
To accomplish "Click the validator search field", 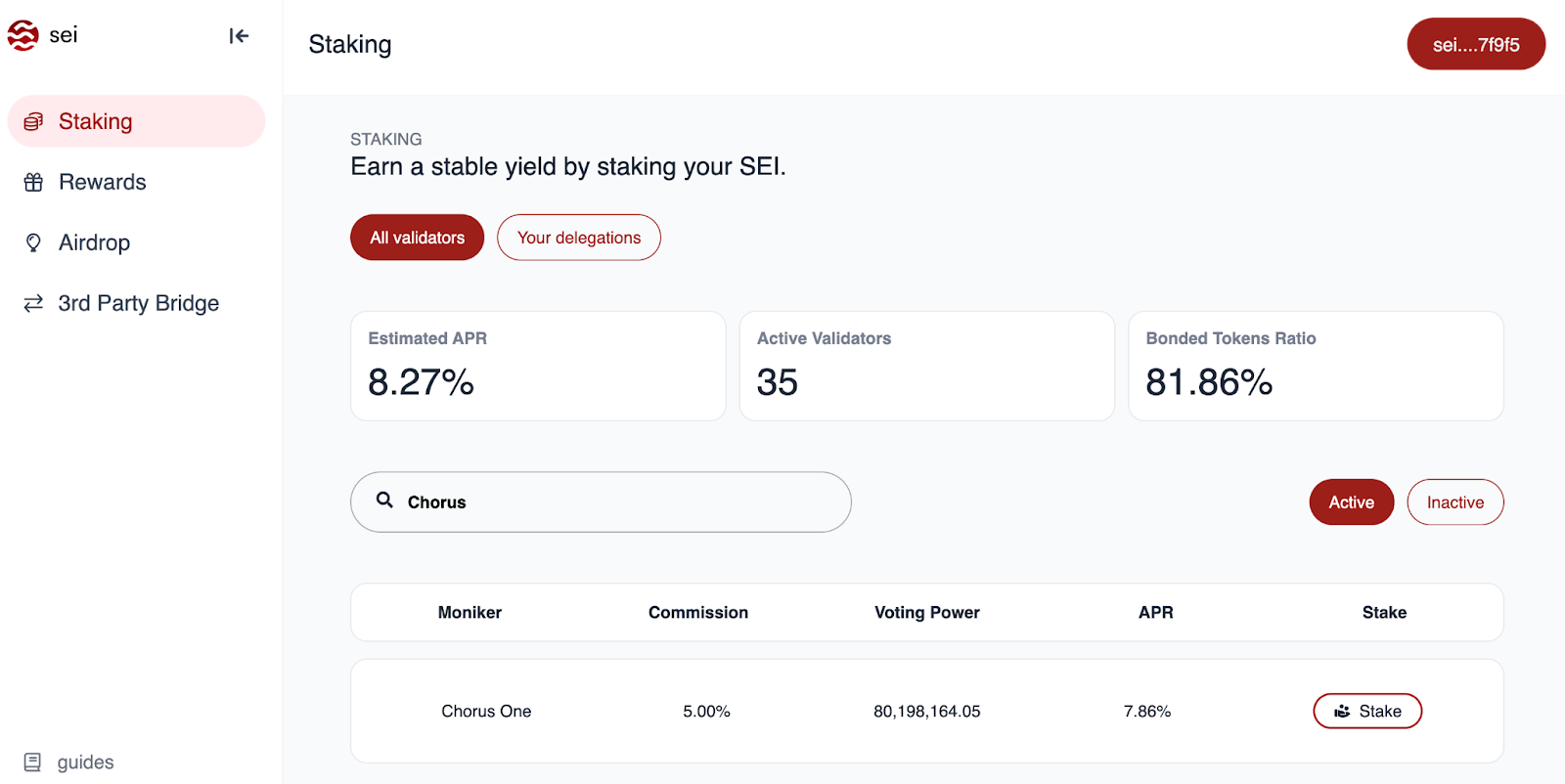I will click(x=626, y=502).
